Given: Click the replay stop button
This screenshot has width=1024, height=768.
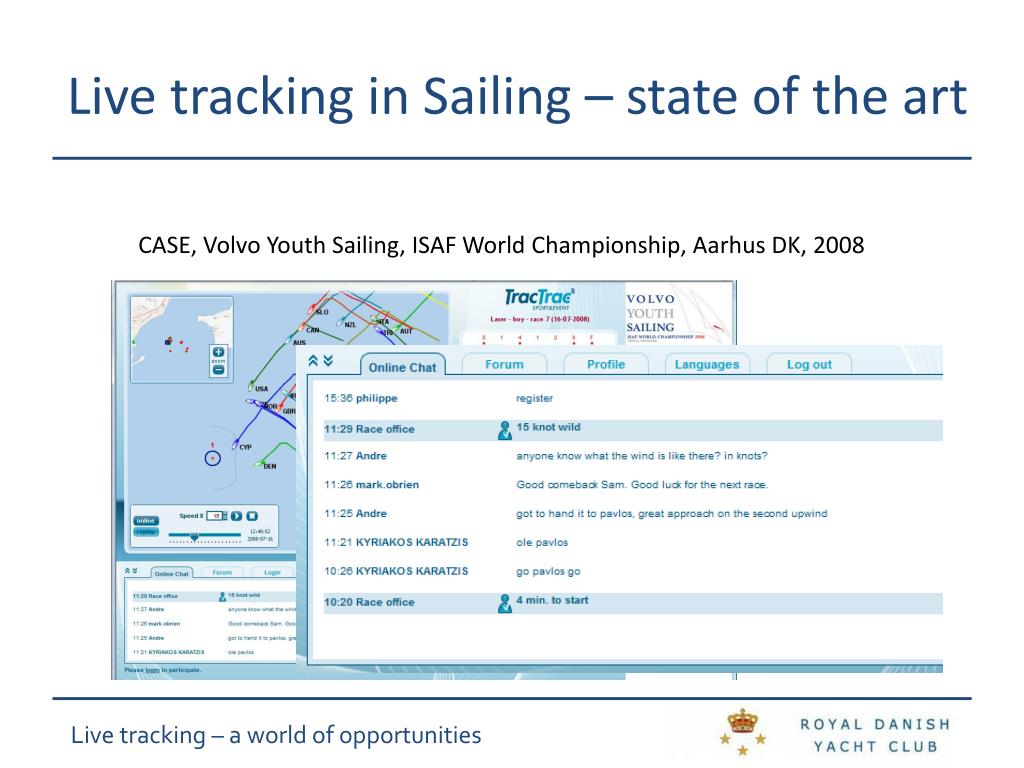Looking at the screenshot, I should click(x=252, y=516).
